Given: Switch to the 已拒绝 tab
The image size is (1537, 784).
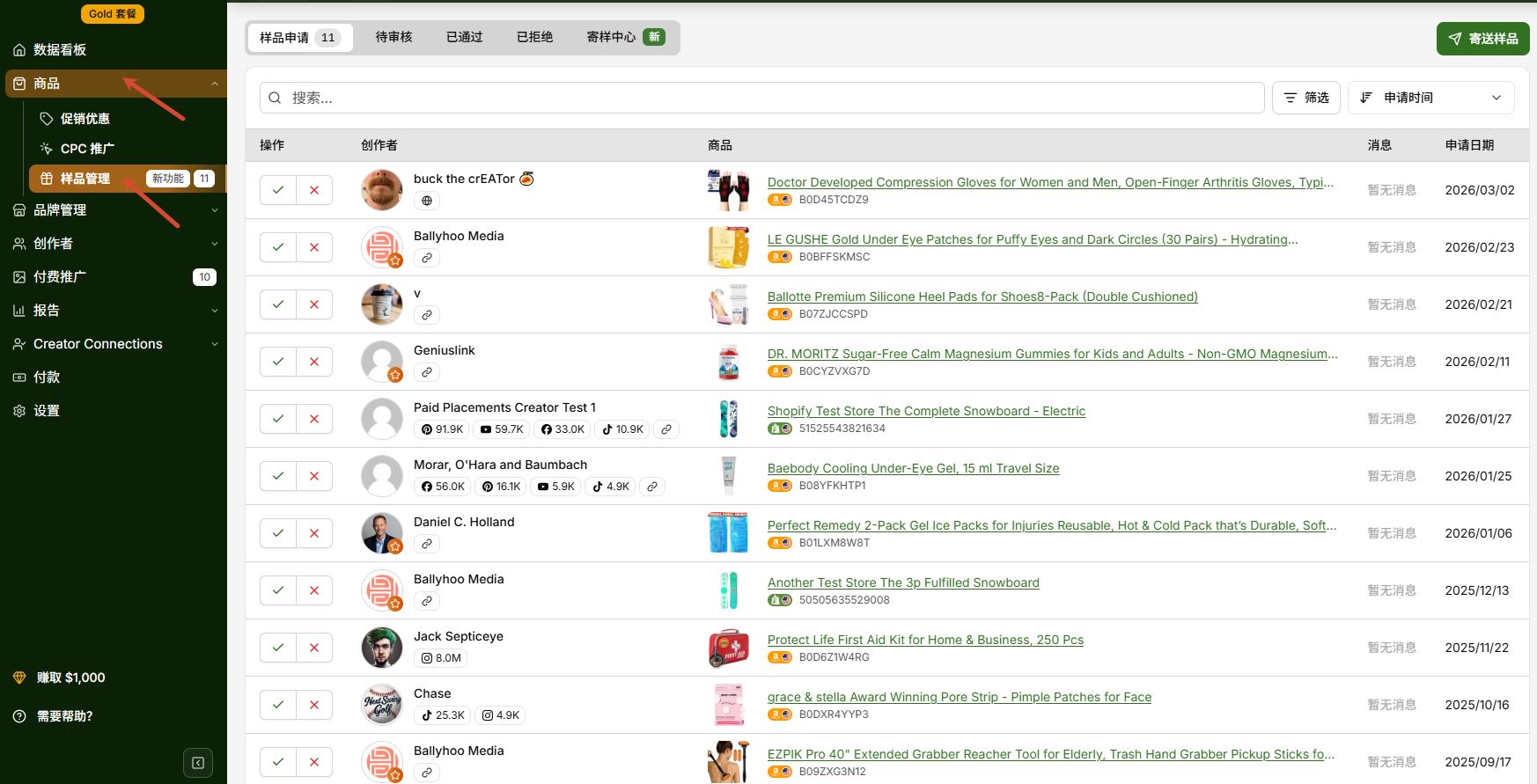Looking at the screenshot, I should click(x=534, y=37).
